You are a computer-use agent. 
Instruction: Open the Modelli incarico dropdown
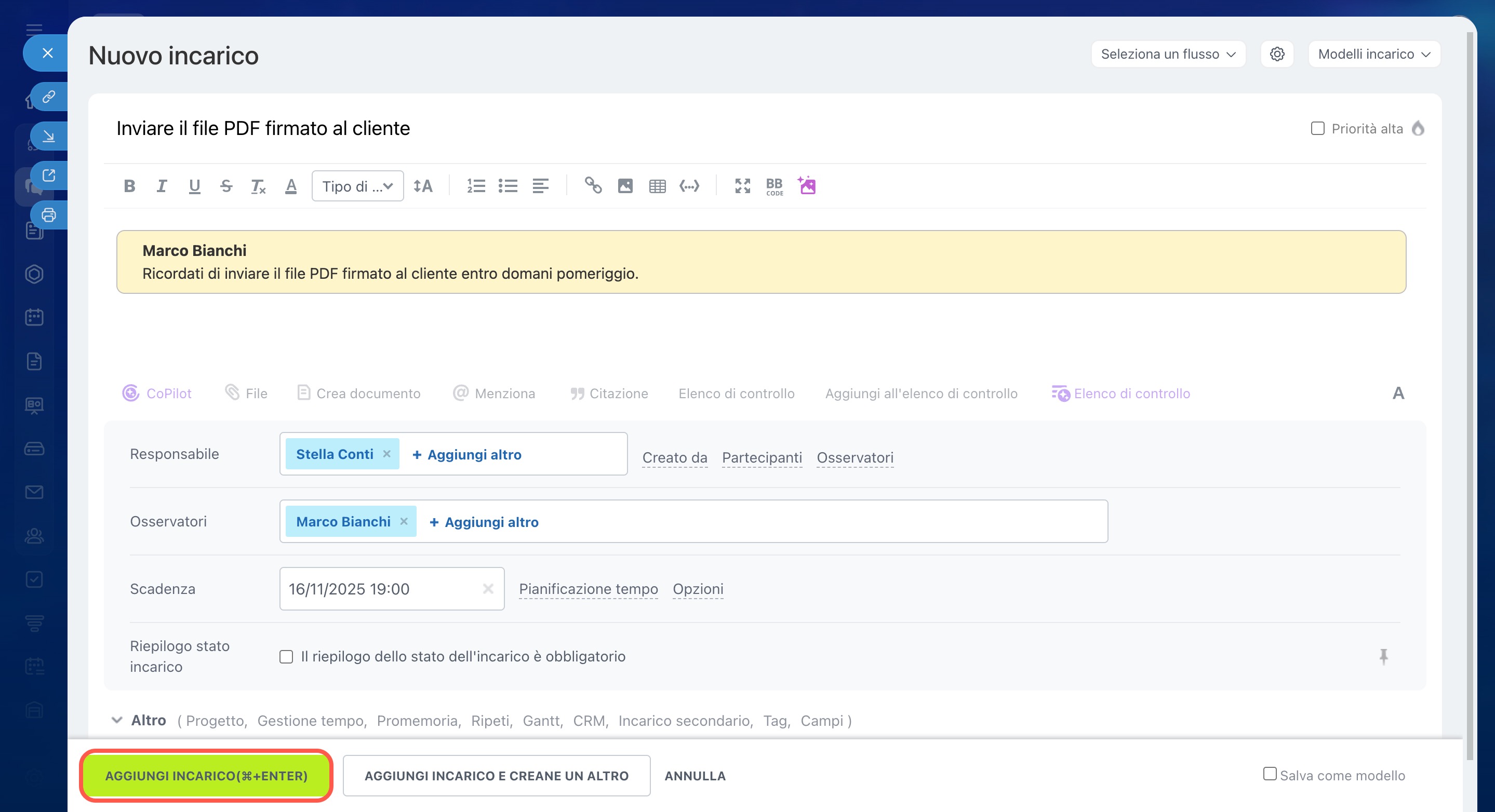(x=1373, y=54)
